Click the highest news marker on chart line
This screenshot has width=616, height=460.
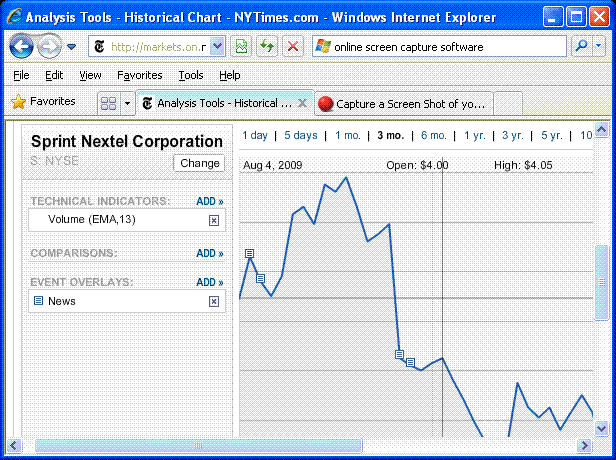[x=249, y=254]
